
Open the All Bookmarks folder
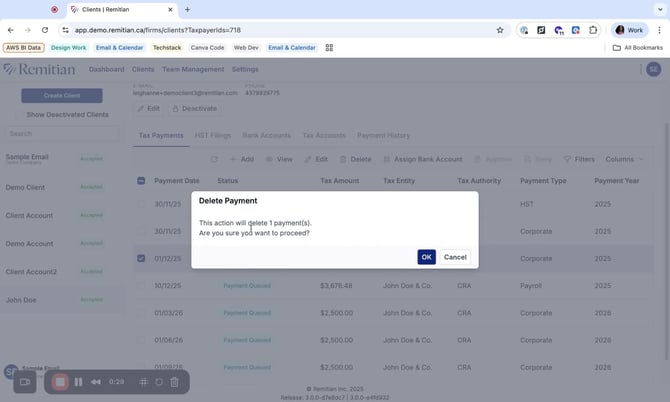(x=636, y=47)
